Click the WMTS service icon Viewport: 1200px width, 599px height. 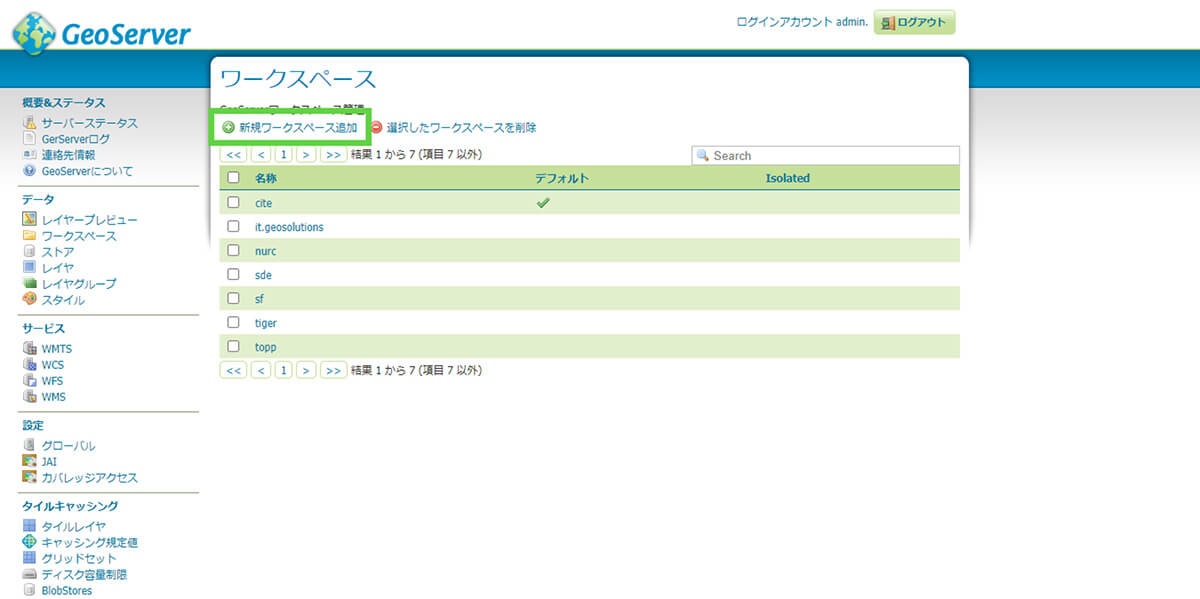(29, 349)
